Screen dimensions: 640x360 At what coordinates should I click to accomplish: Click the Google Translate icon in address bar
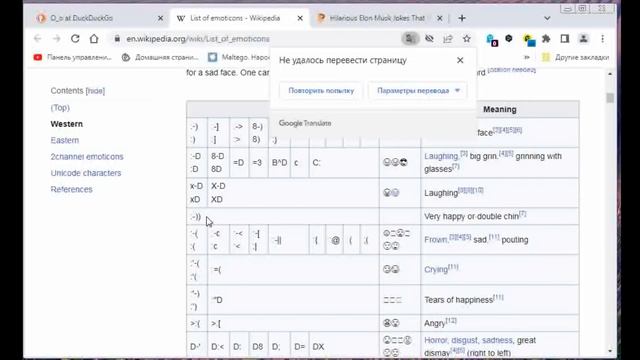pos(410,39)
